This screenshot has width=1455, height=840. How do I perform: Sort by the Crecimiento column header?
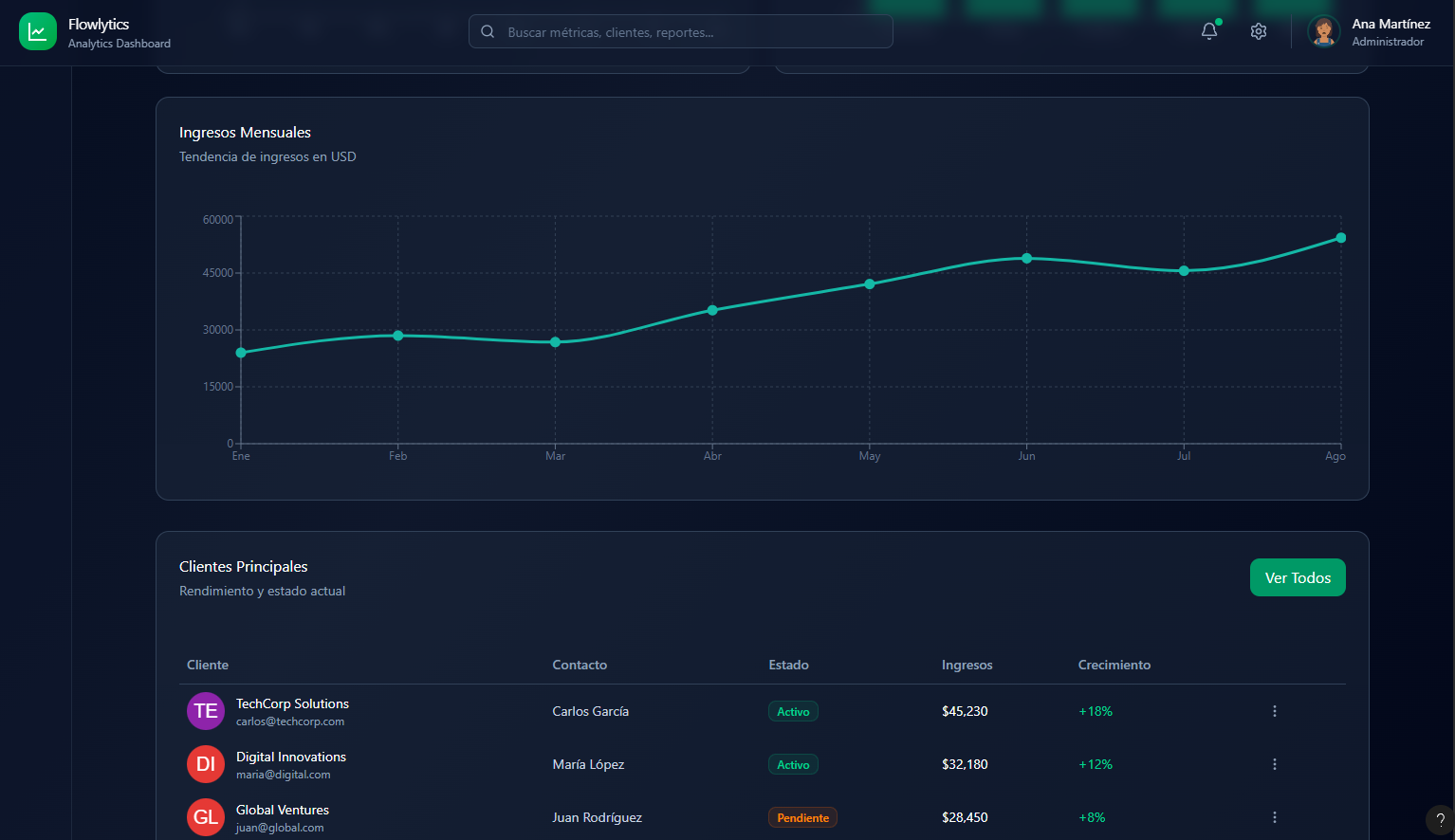point(1114,665)
